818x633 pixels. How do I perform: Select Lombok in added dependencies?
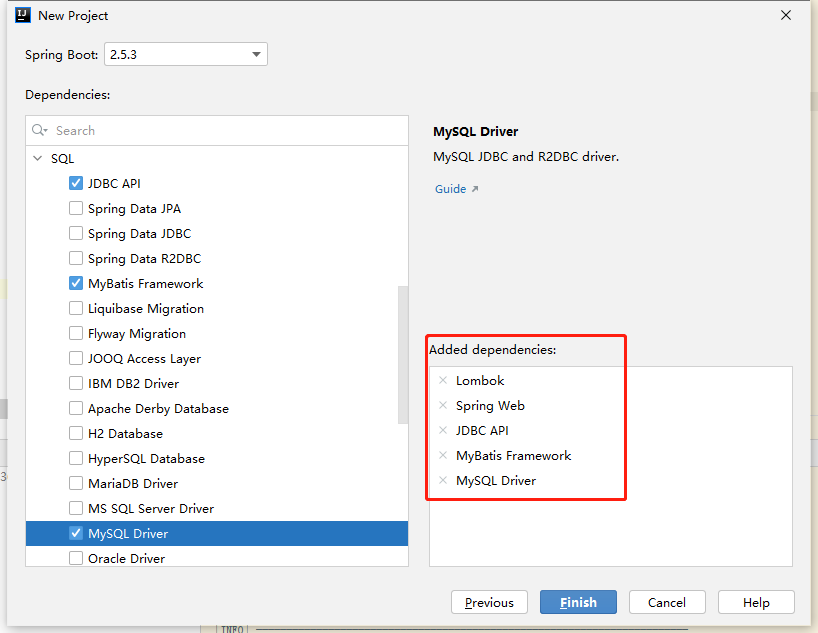coord(480,380)
